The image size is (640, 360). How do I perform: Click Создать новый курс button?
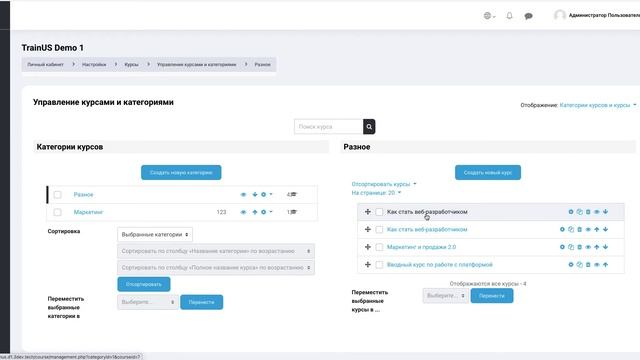click(488, 172)
